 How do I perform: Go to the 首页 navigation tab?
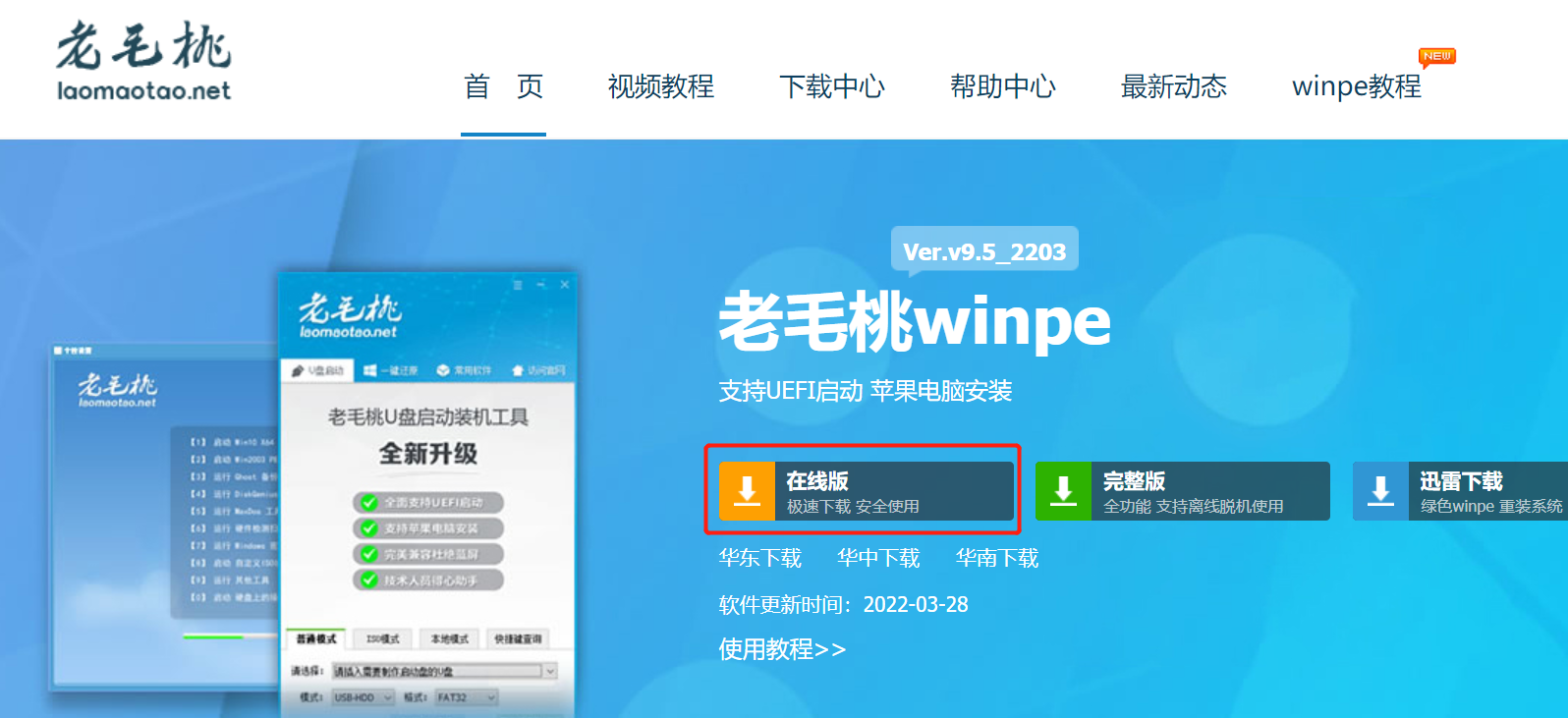pos(503,86)
